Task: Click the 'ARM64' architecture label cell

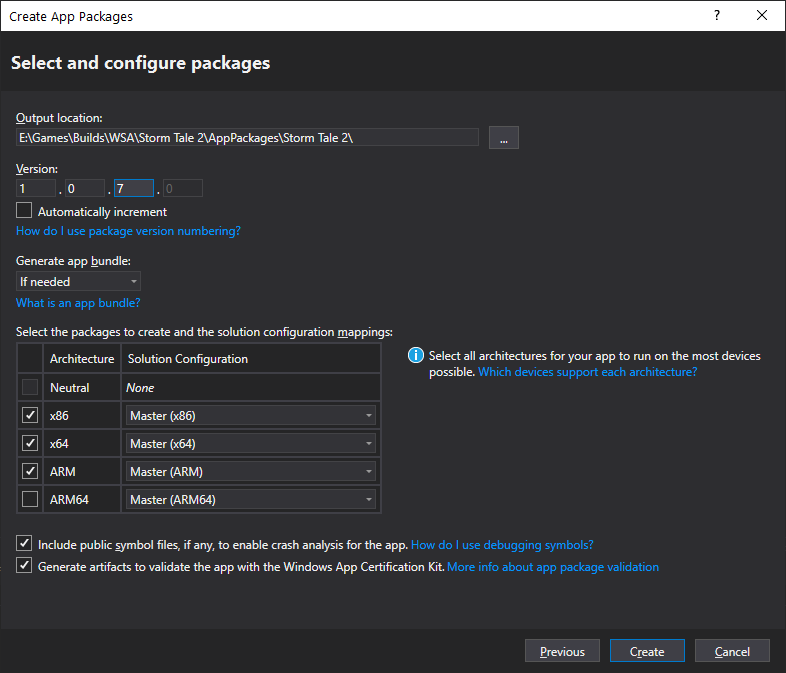Action: (82, 500)
